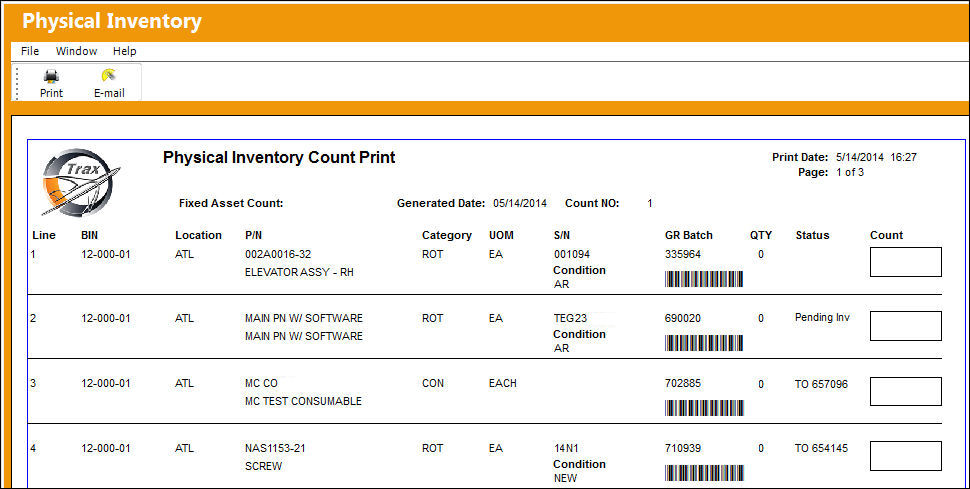Click the 'Physical Inventory' window title
Screen dimensions: 970x489
point(112,21)
